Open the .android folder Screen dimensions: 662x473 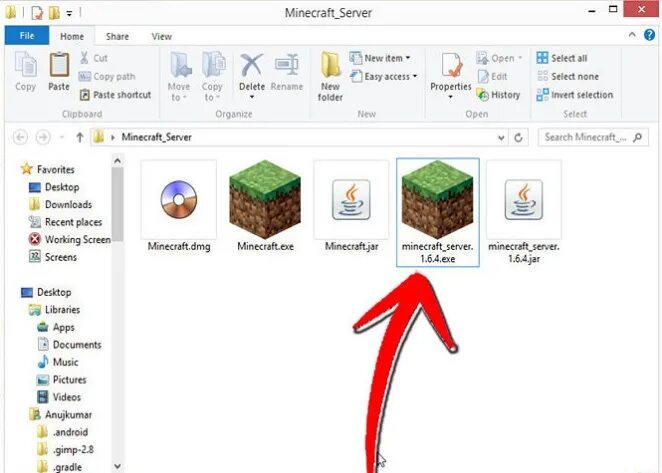pos(63,432)
